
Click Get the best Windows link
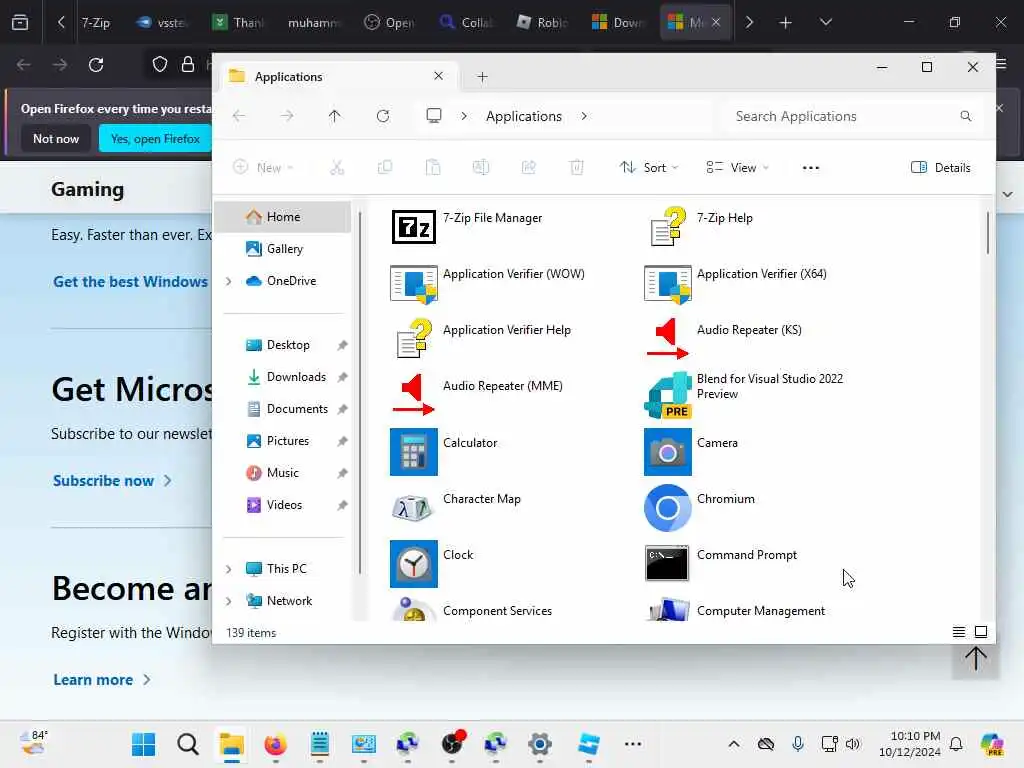(131, 281)
